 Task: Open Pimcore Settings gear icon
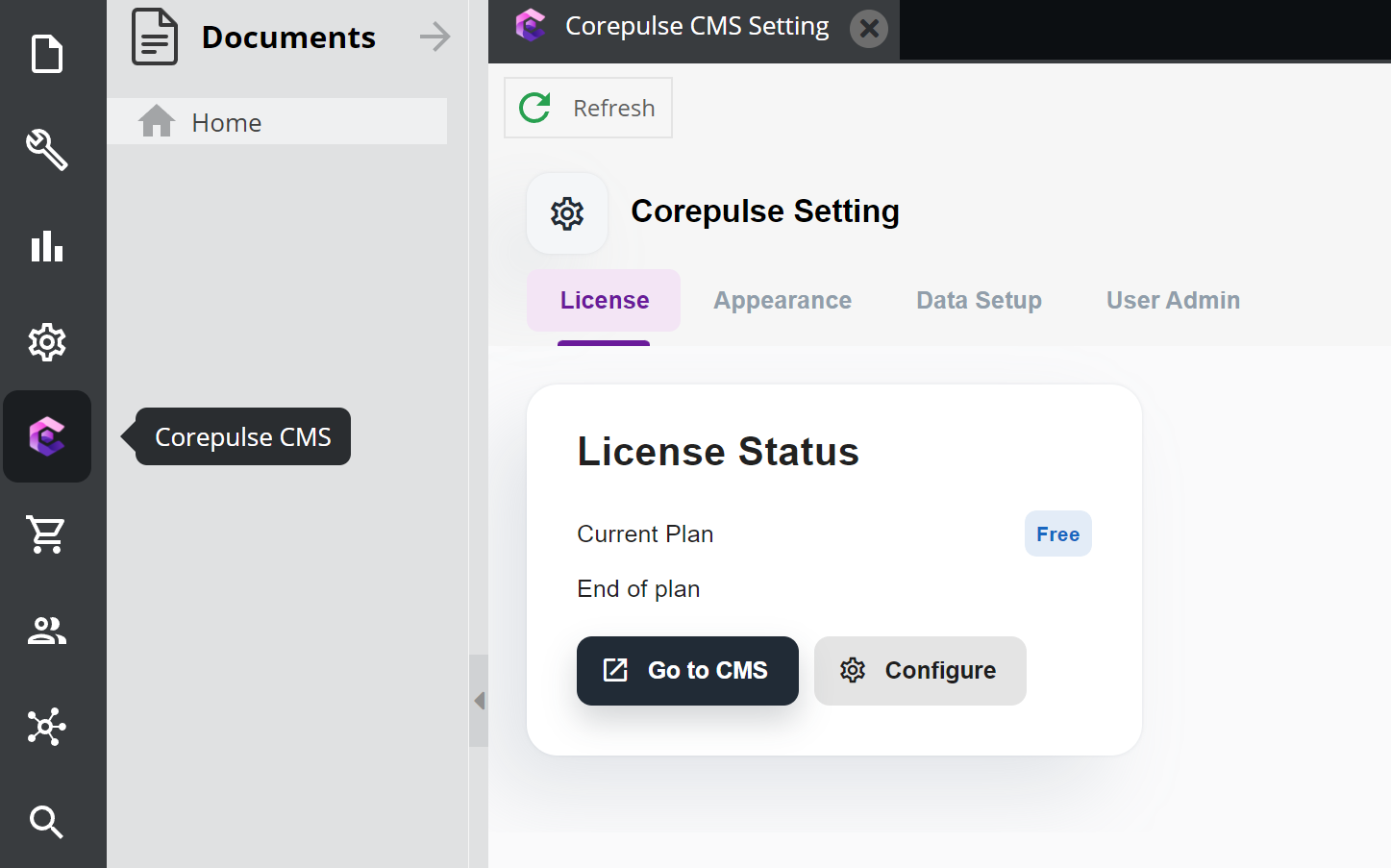(46, 342)
